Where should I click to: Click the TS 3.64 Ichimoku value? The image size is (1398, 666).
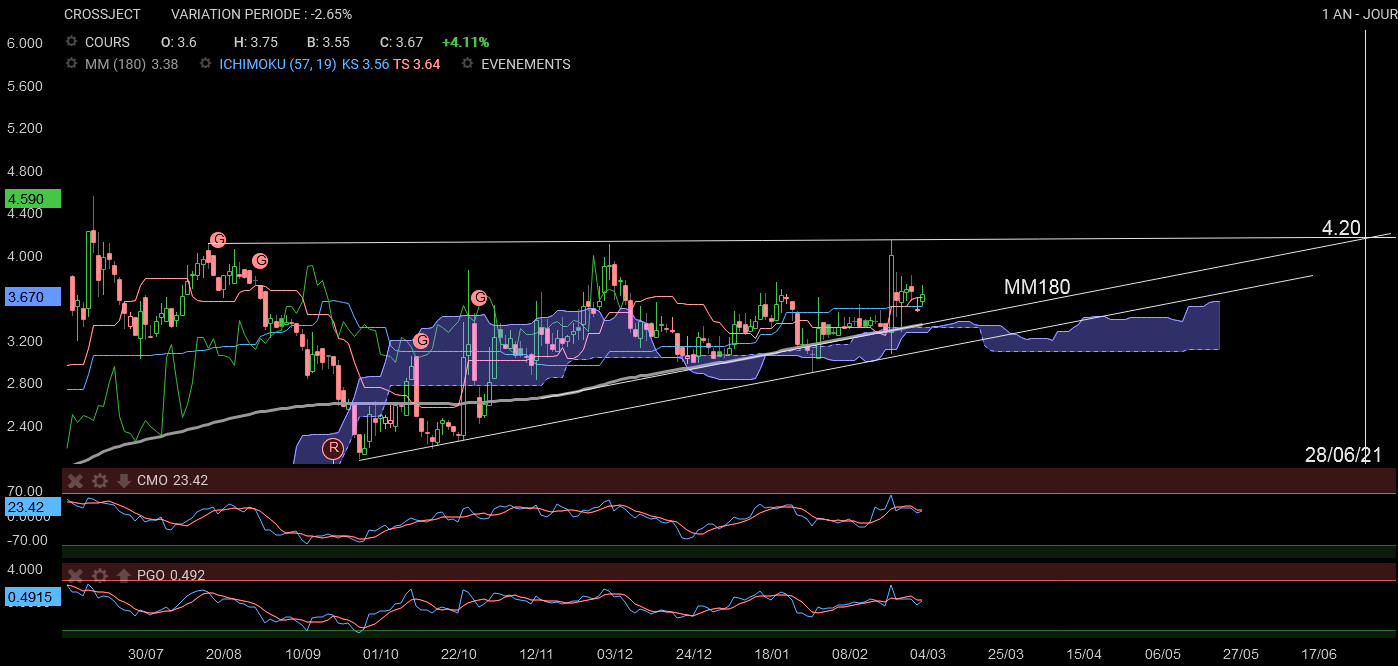pos(416,64)
